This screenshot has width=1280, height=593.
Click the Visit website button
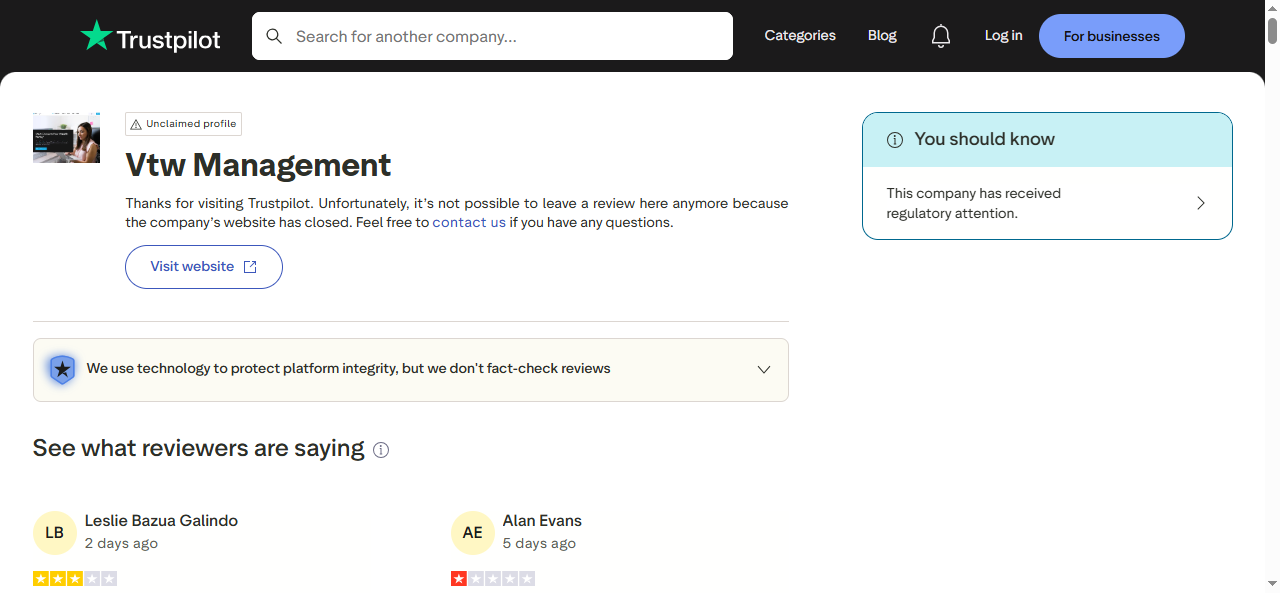point(203,267)
